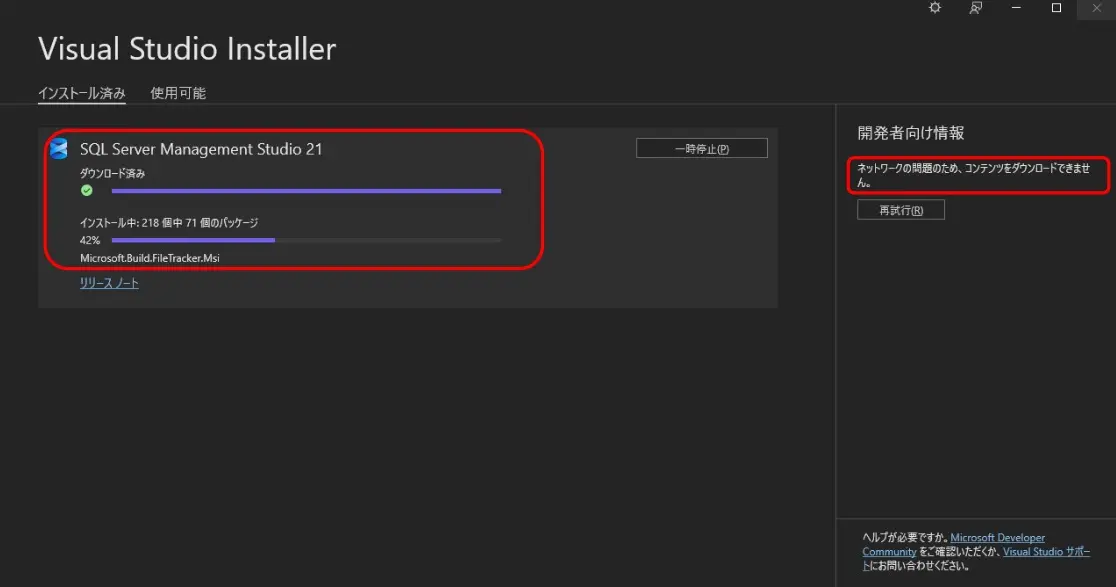Image resolution: width=1116 pixels, height=587 pixels.
Task: Click the Visual Studio Installer title text
Action: pyautogui.click(x=186, y=48)
